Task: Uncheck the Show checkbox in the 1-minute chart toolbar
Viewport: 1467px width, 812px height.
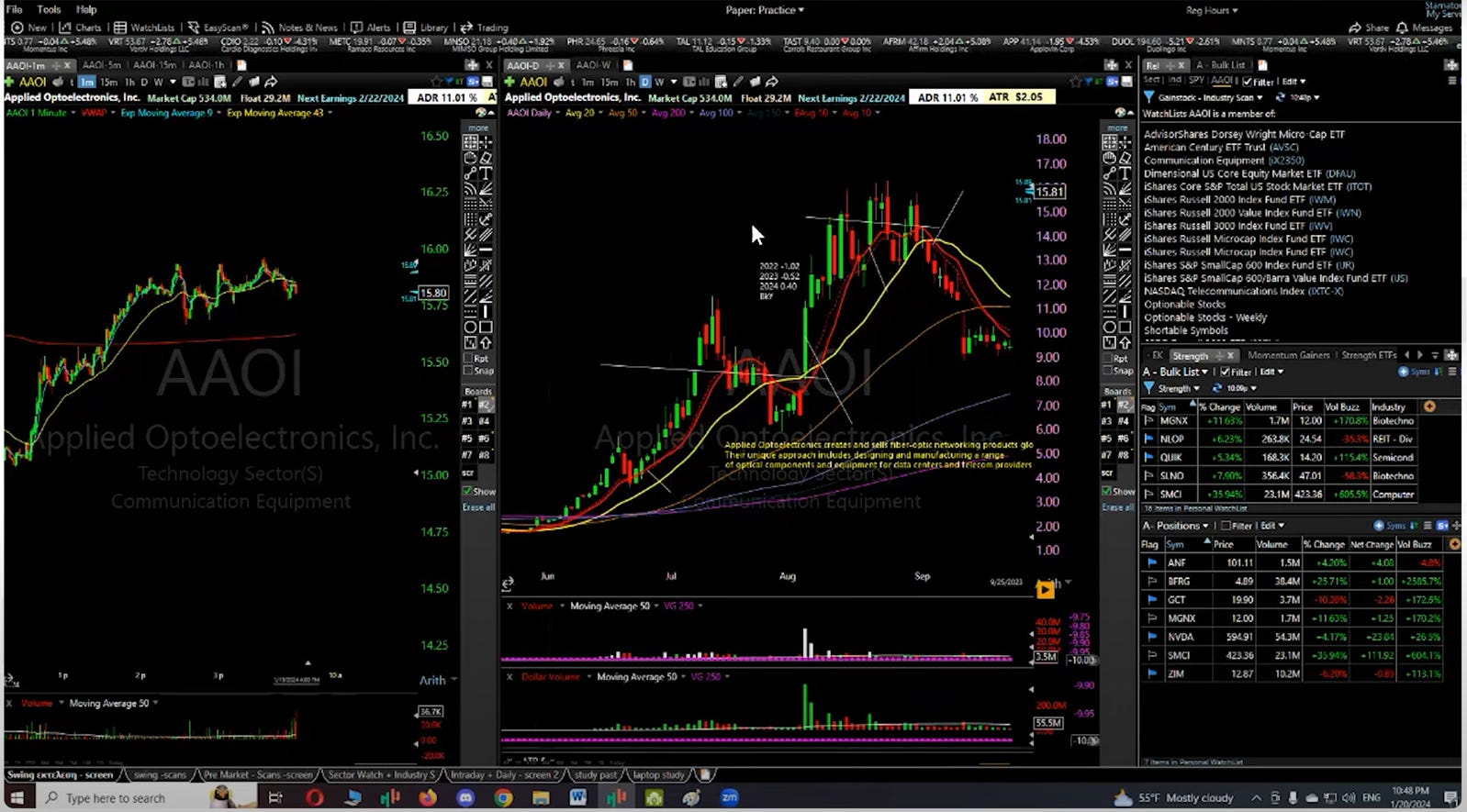Action: coord(467,491)
